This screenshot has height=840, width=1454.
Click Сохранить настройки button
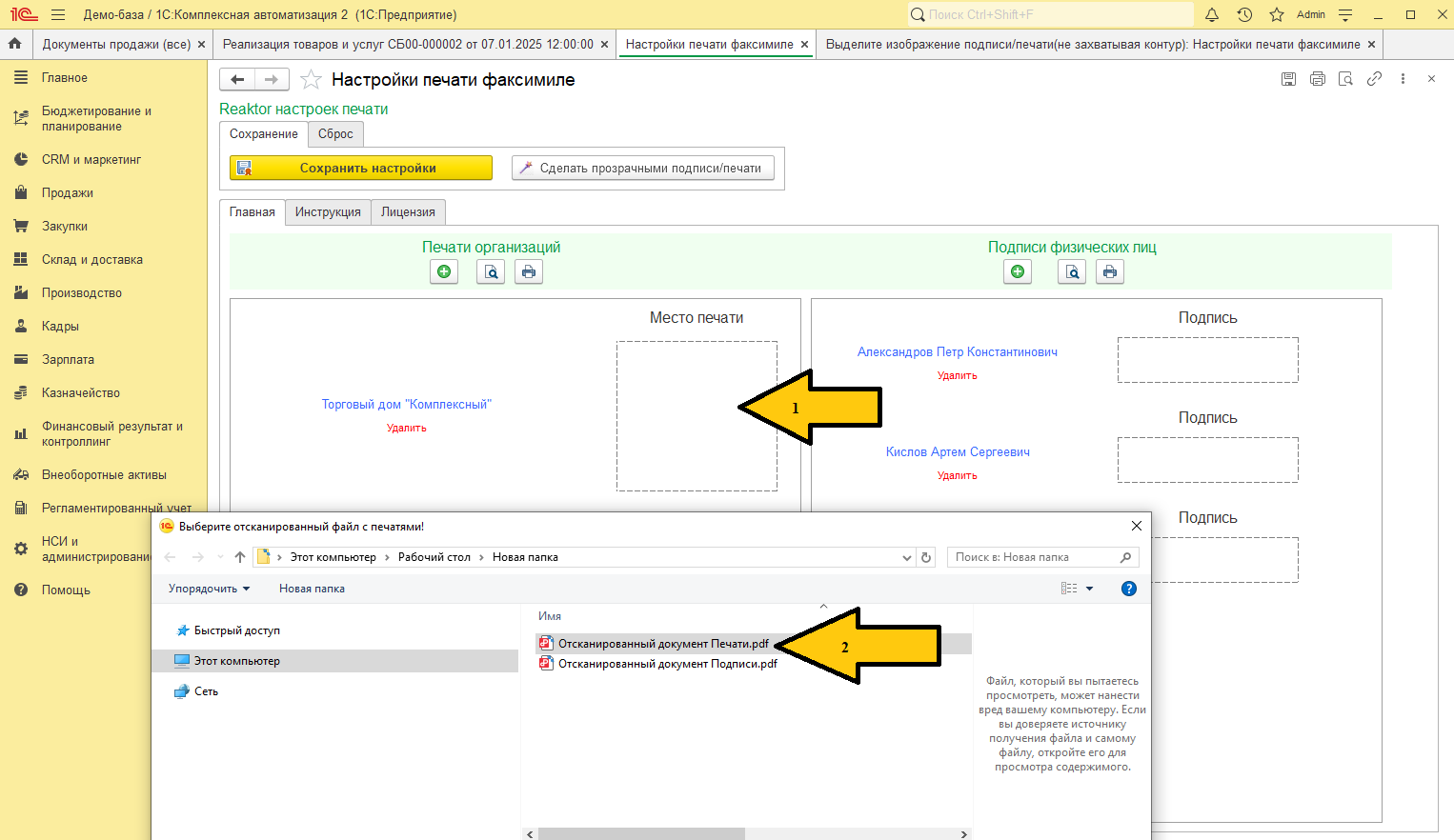[x=361, y=168]
